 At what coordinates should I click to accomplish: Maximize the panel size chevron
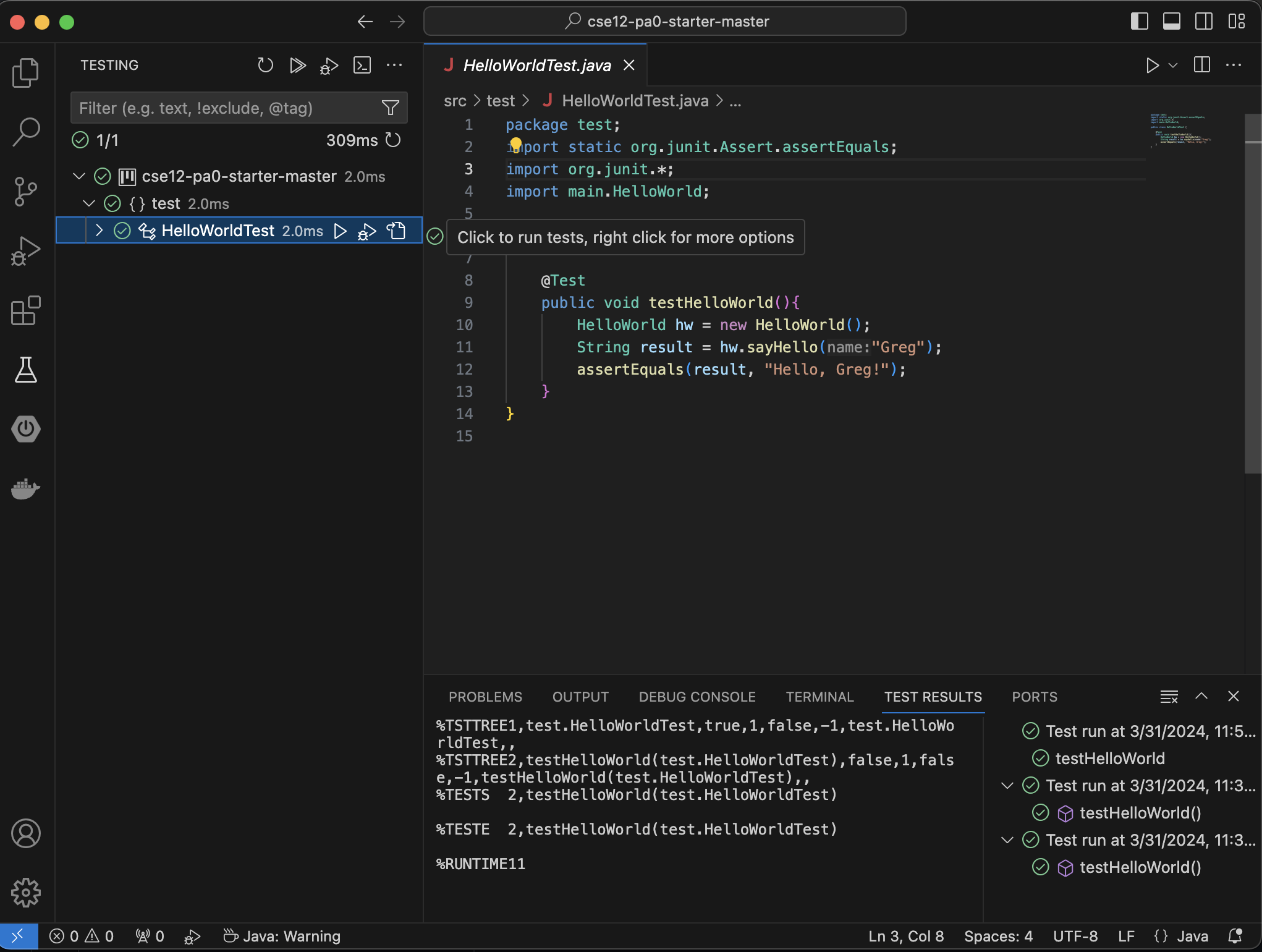[1201, 697]
